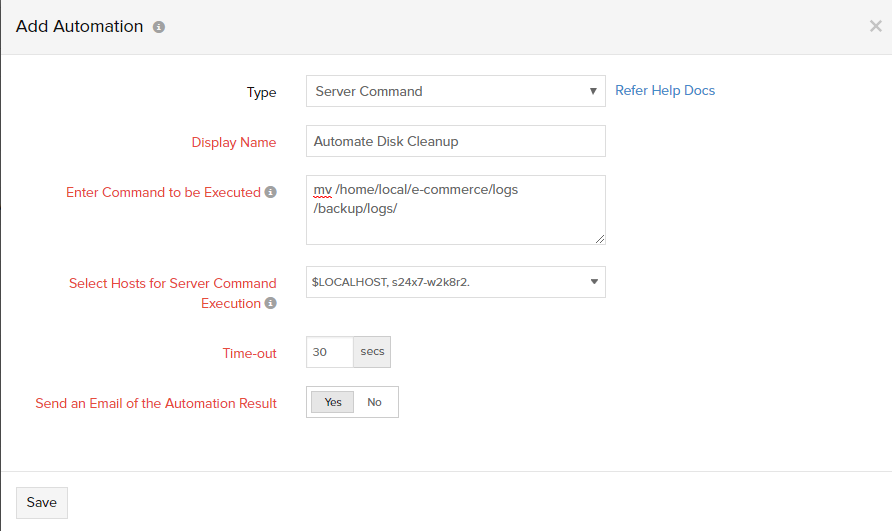The height and width of the screenshot is (531, 892).
Task: Click into the Display Name field
Action: click(456, 141)
